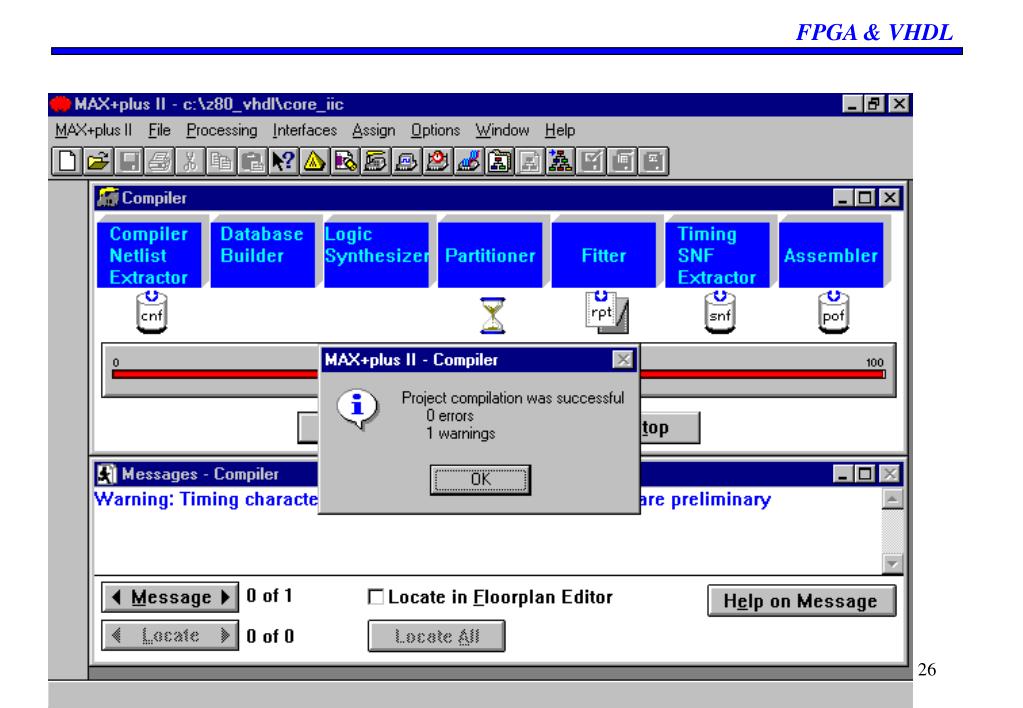Viewport: 1023px width, 708px height.
Task: Open the rpt report file icon
Action: pyautogui.click(x=606, y=313)
